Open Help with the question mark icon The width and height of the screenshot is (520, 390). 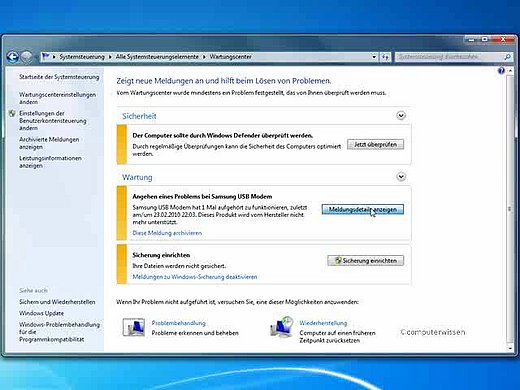[501, 71]
